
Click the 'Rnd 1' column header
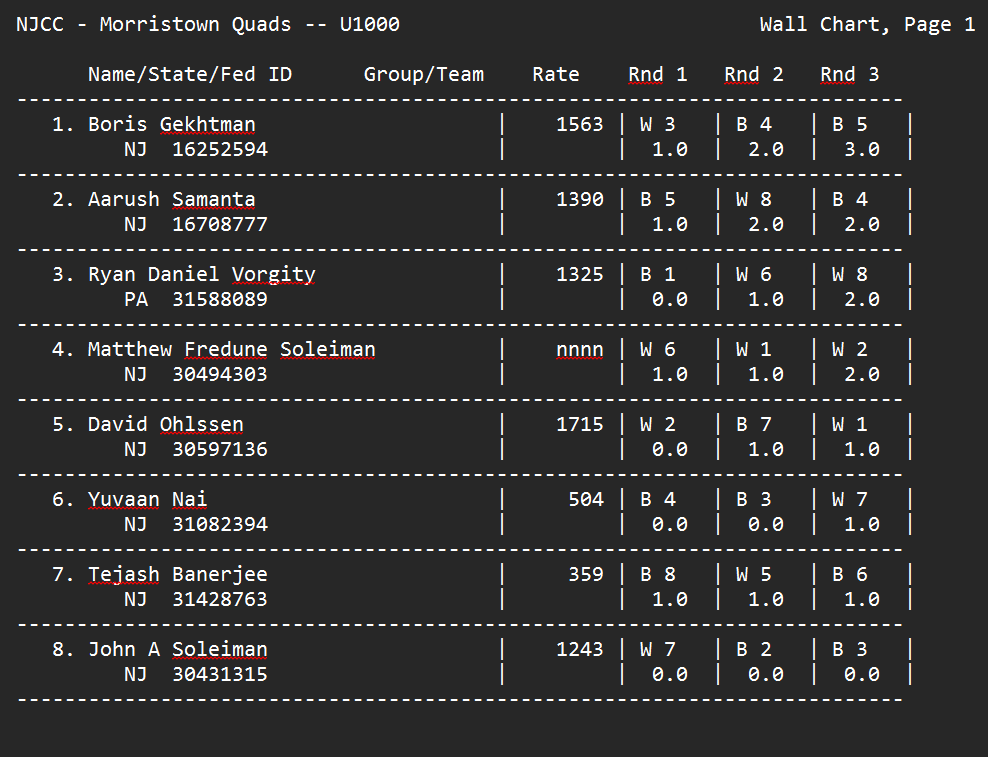[657, 74]
